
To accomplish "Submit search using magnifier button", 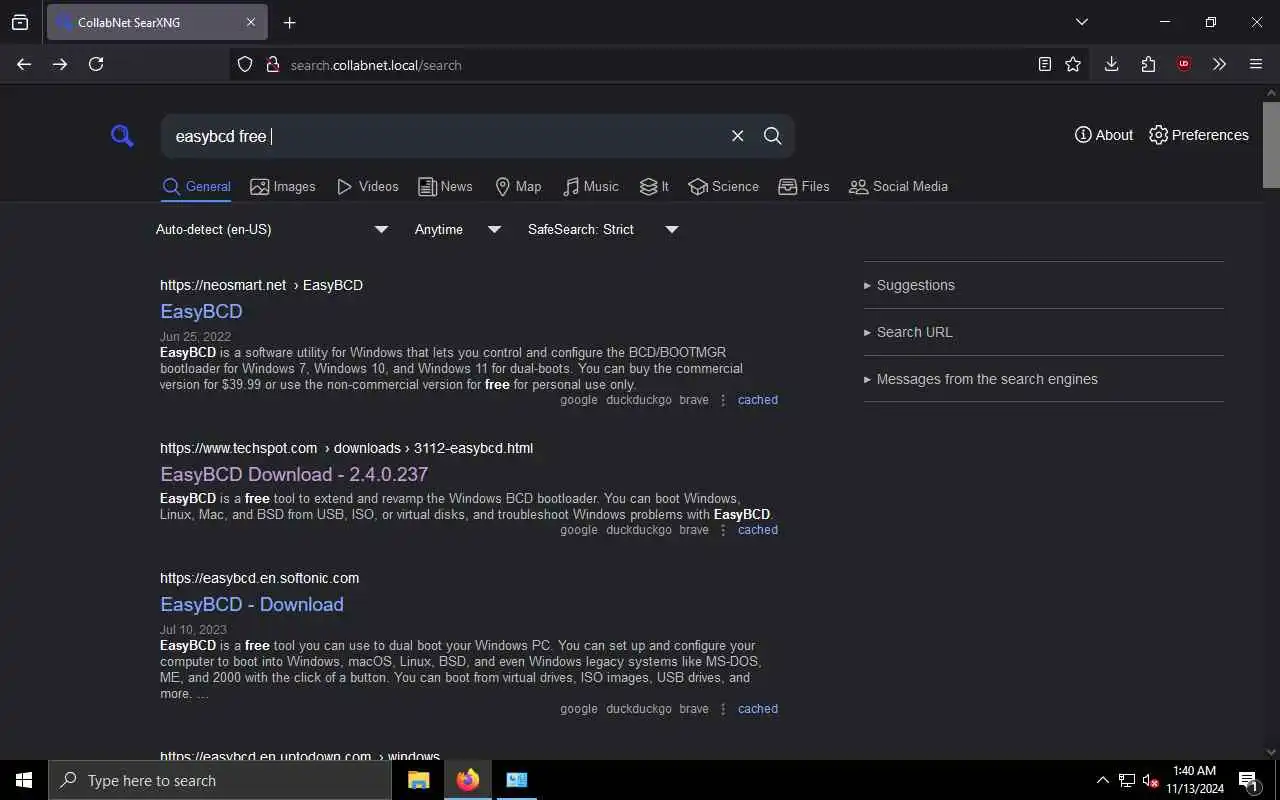I will pyautogui.click(x=772, y=136).
